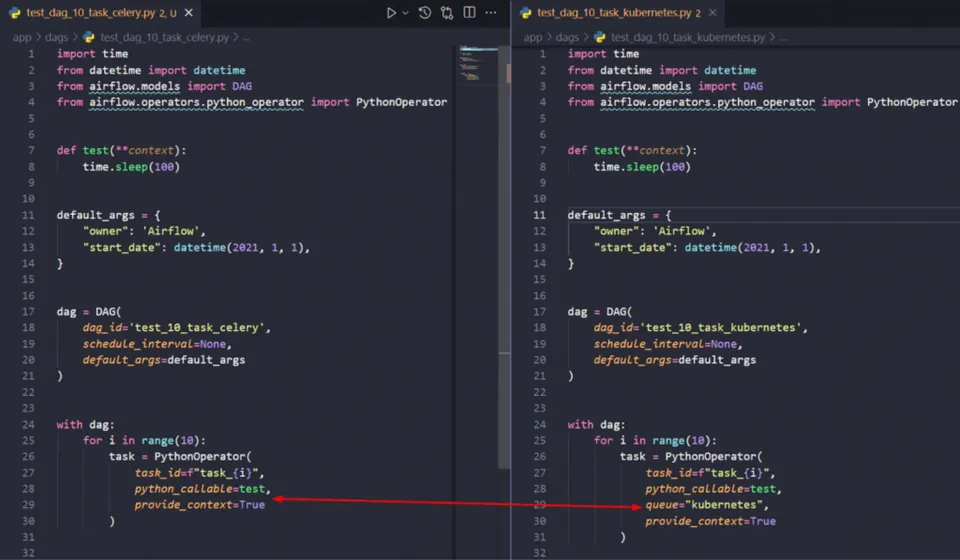Click left editor vertical scrollbar
This screenshot has width=960, height=560.
[504, 257]
